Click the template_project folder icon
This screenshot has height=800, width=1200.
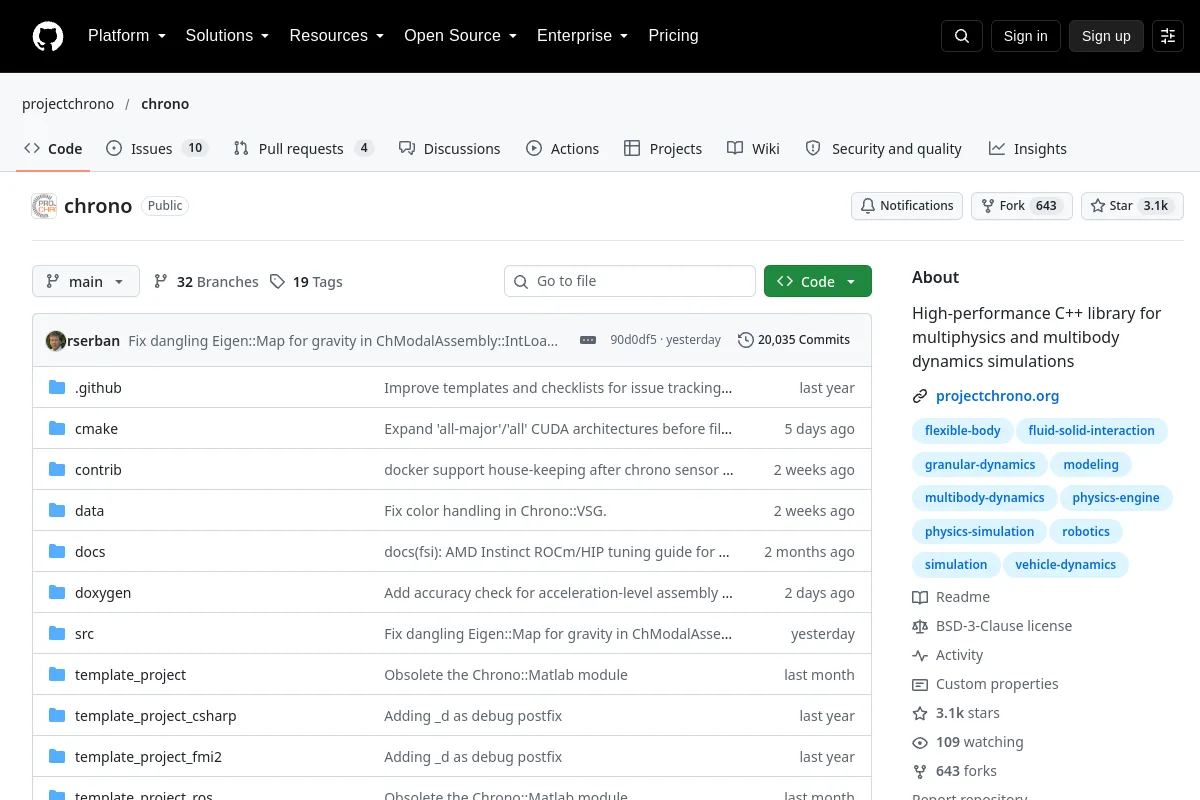(x=57, y=674)
